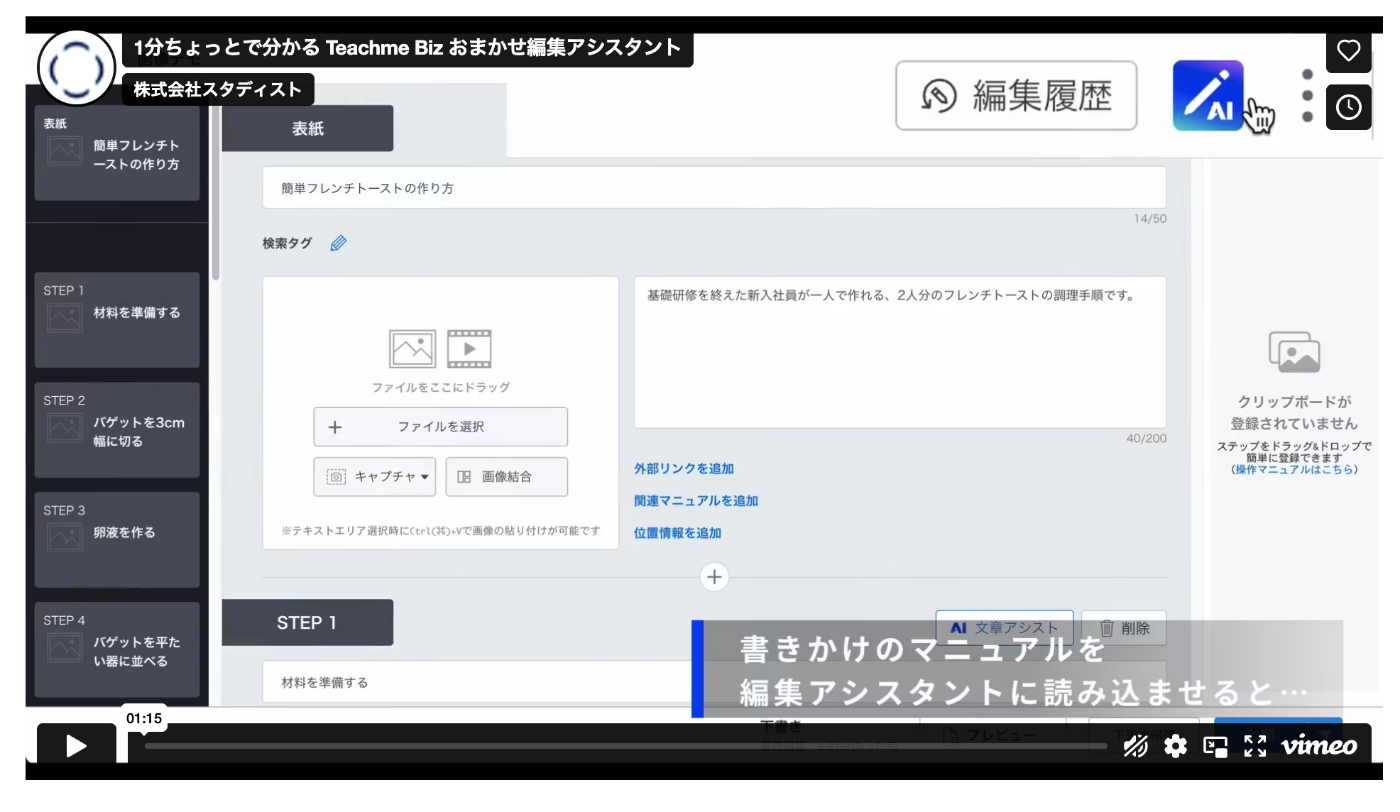Open the three-dot vertical menu

pos(1307,96)
